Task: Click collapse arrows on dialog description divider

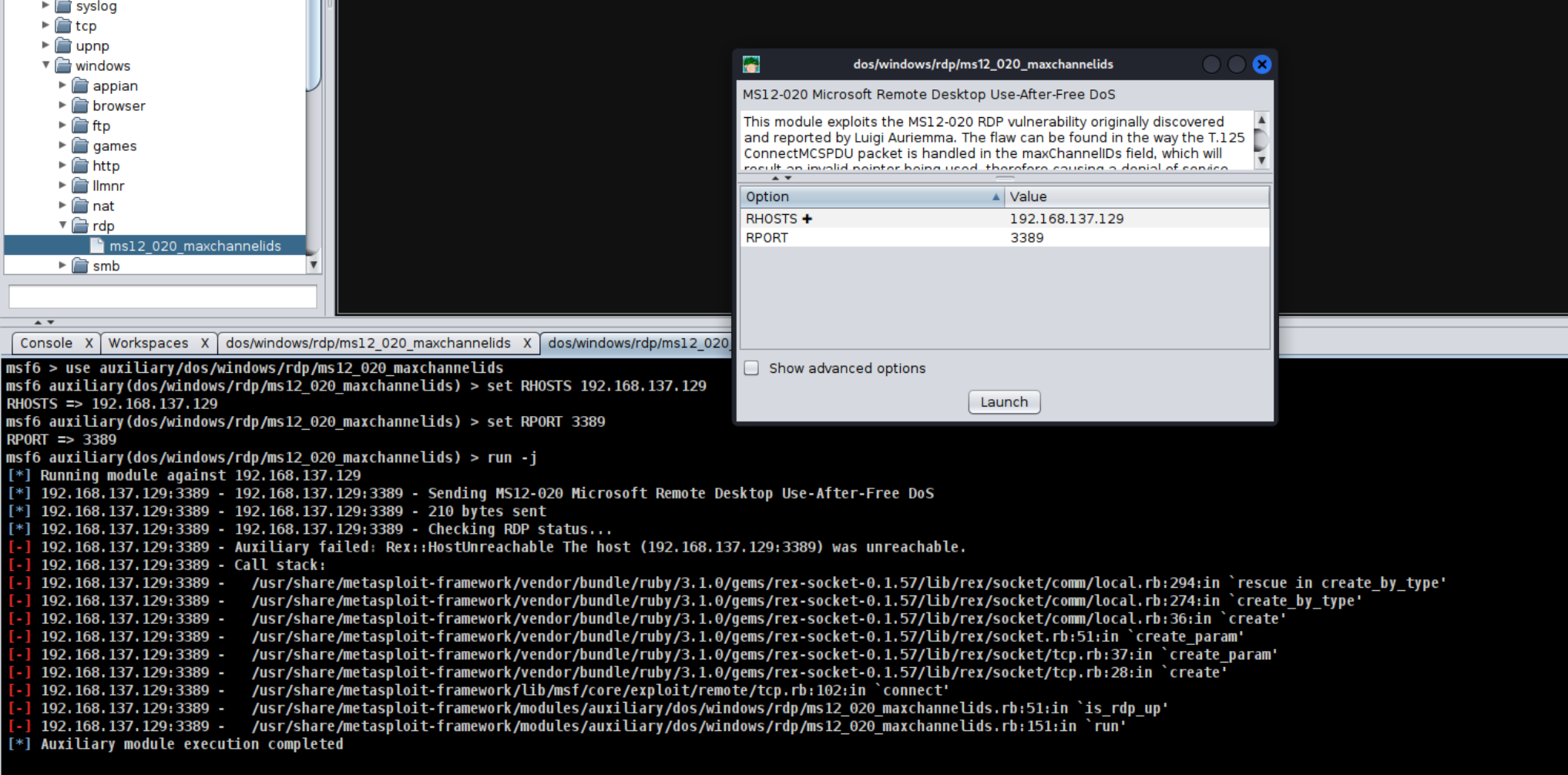Action: [x=781, y=178]
